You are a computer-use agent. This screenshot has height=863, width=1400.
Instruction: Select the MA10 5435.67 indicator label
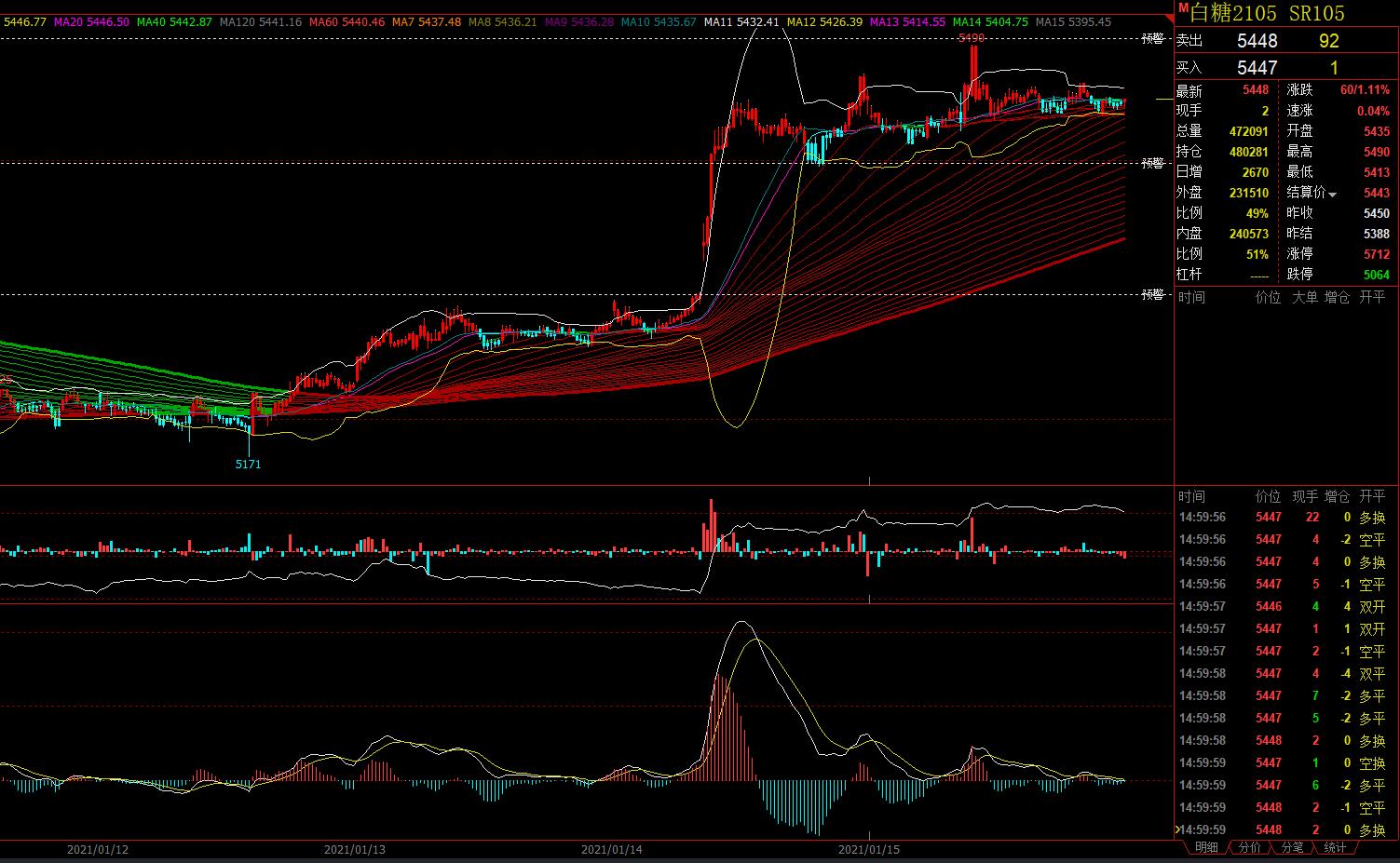[x=658, y=21]
